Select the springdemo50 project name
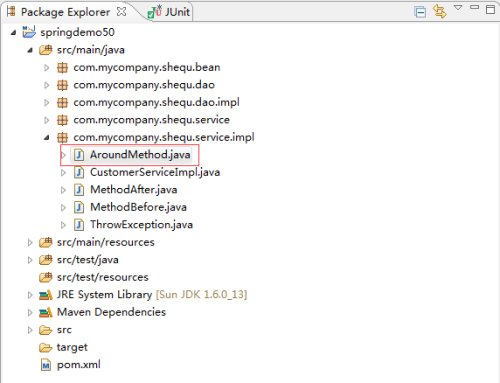This screenshot has width=500, height=383. [x=77, y=32]
